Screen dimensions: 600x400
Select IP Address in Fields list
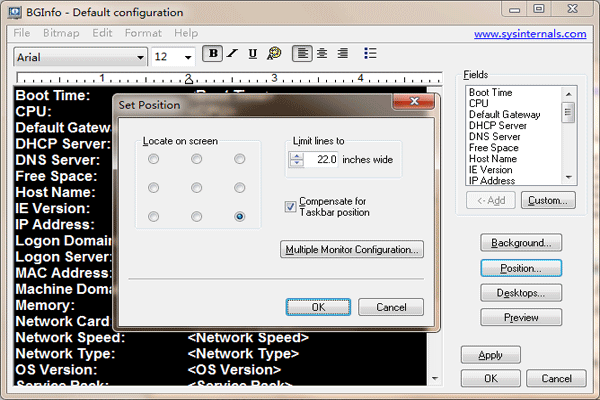pyautogui.click(x=492, y=181)
